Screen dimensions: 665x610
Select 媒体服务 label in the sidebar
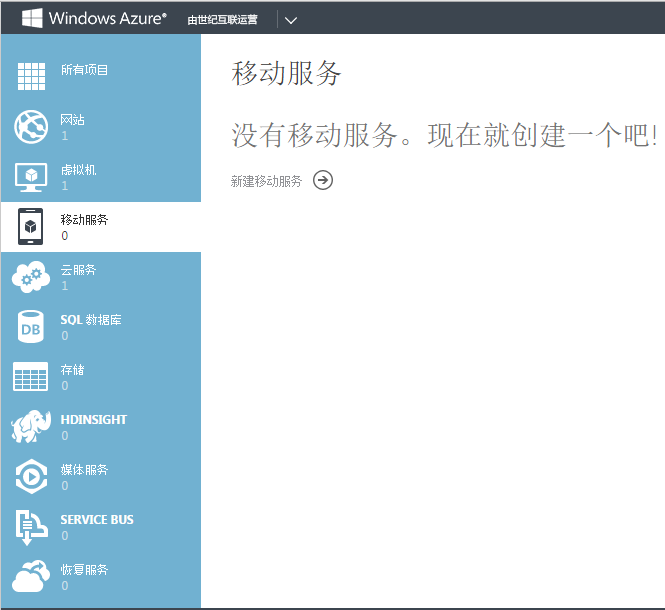point(84,470)
